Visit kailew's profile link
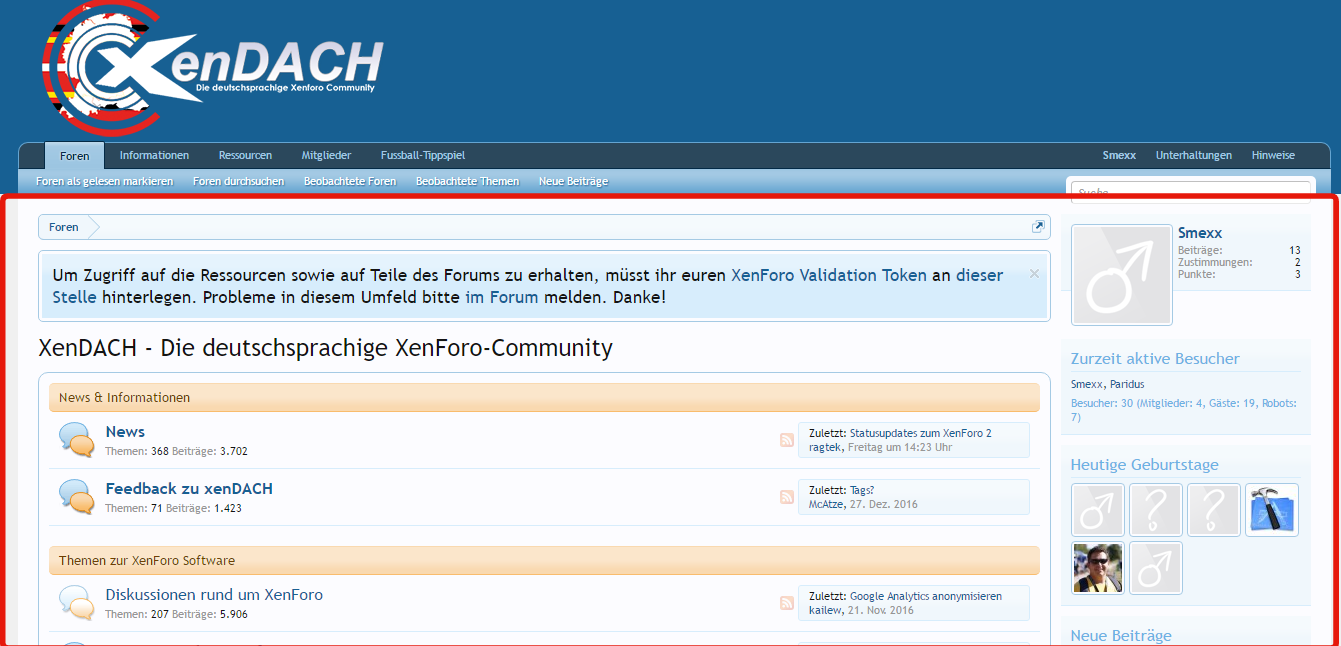 point(825,610)
